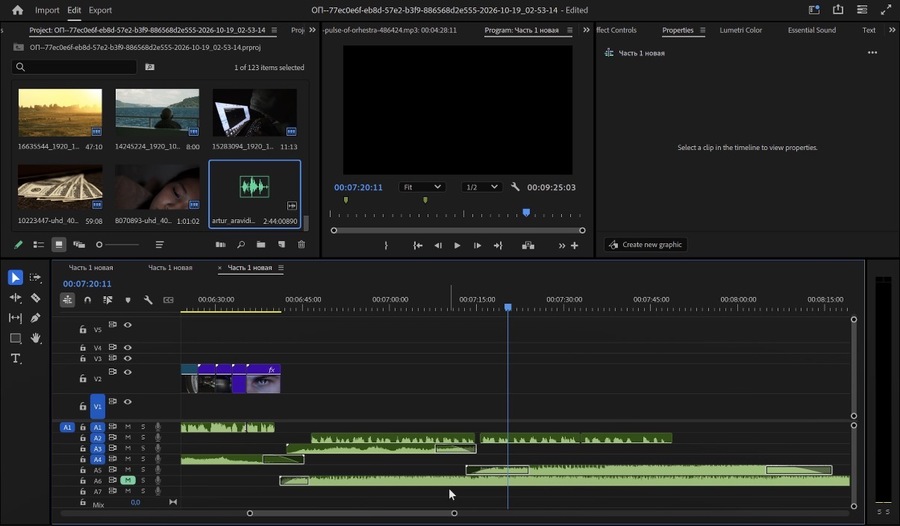This screenshot has width=900, height=526.
Task: Open timeline display settings wrench
Action: click(x=148, y=300)
